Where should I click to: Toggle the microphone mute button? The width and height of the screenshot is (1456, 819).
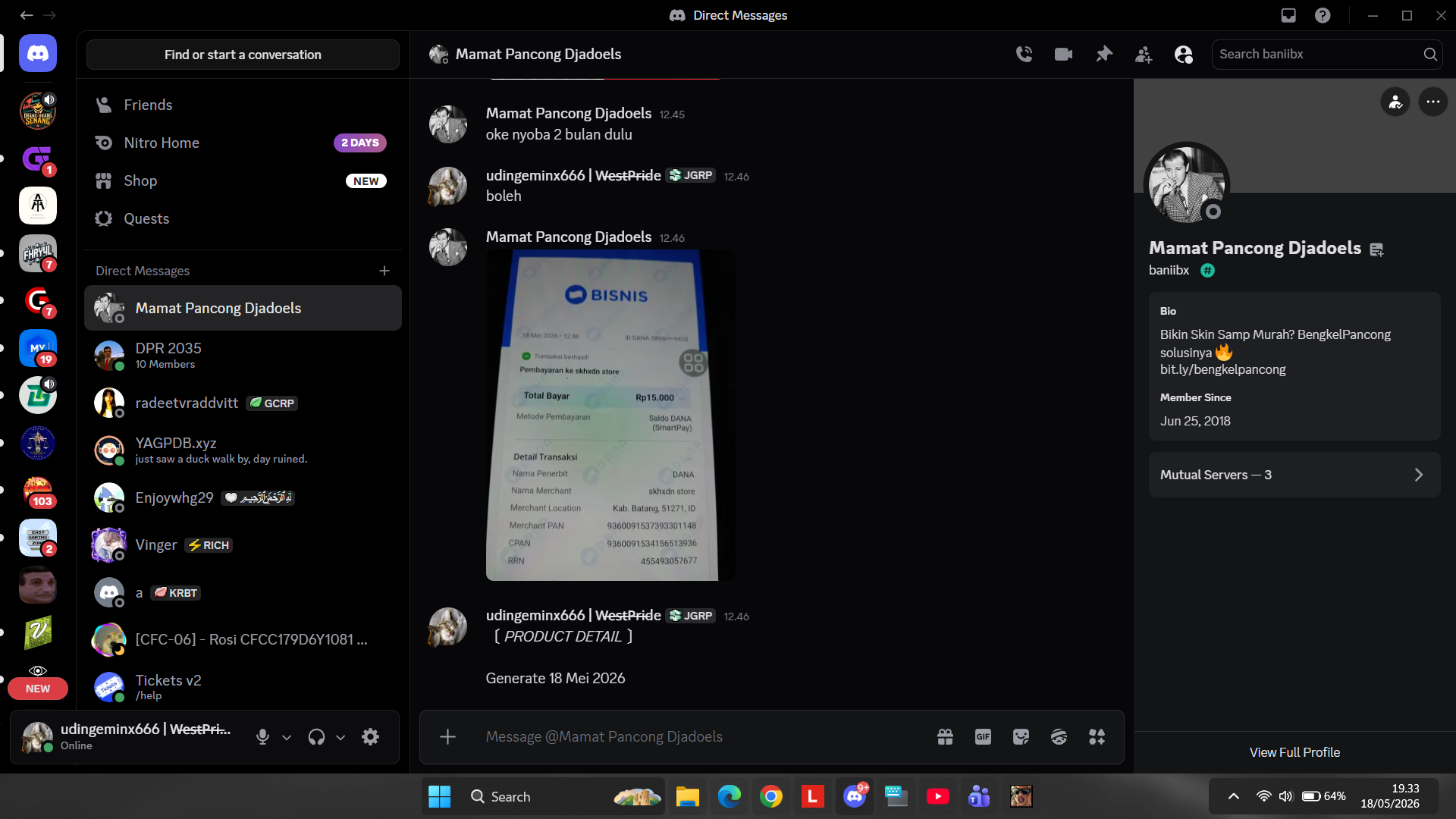tap(262, 736)
